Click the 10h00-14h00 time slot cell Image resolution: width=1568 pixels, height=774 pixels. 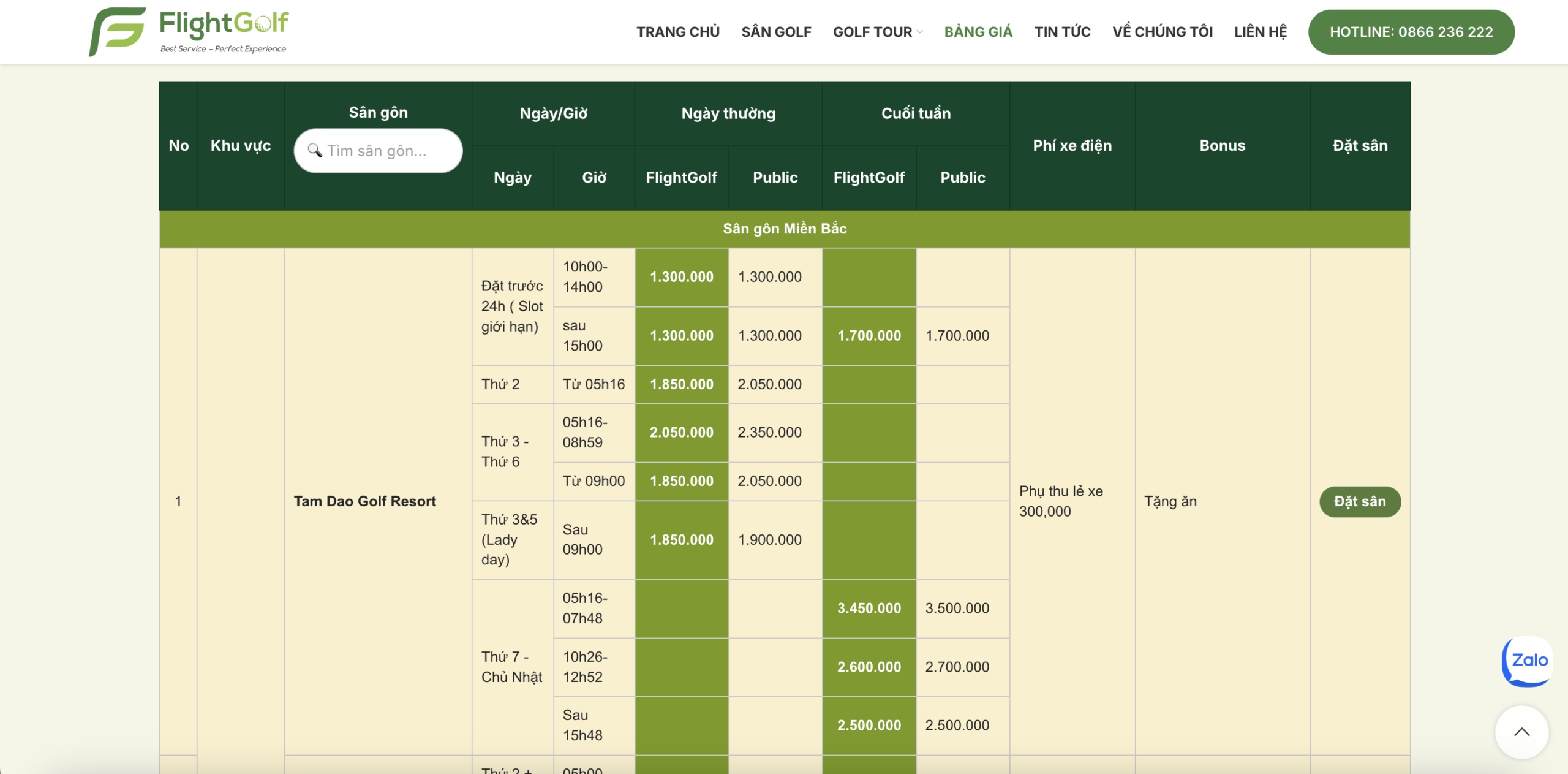(594, 277)
